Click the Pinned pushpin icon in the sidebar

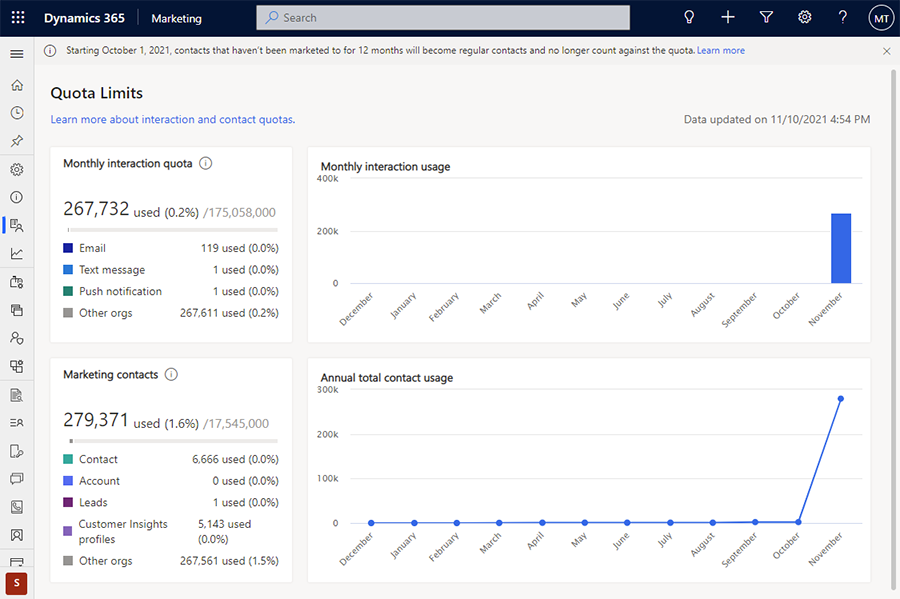16,141
